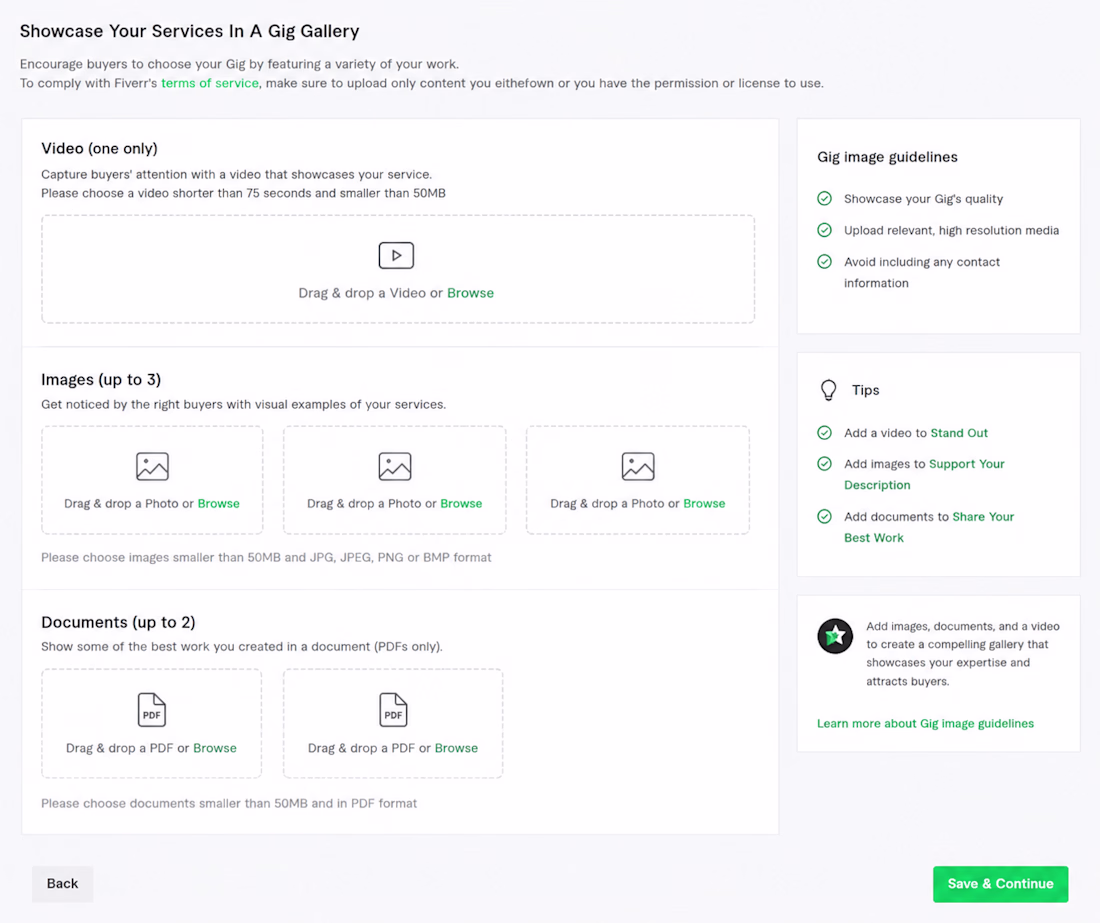Click 'shorter than 75 seconds' video requirement text
The width and height of the screenshot is (1100, 923).
pyautogui.click(x=241, y=194)
